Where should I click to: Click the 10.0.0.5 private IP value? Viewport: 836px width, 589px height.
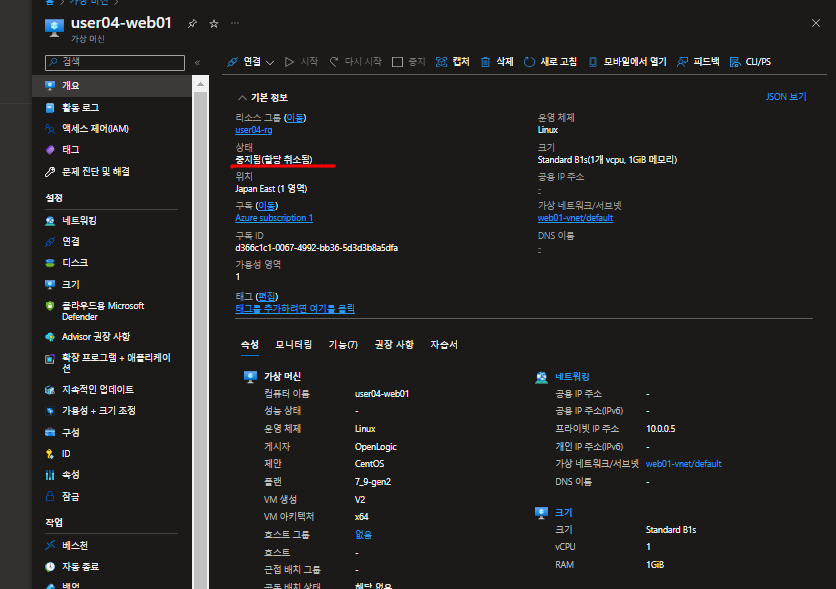tap(661, 429)
